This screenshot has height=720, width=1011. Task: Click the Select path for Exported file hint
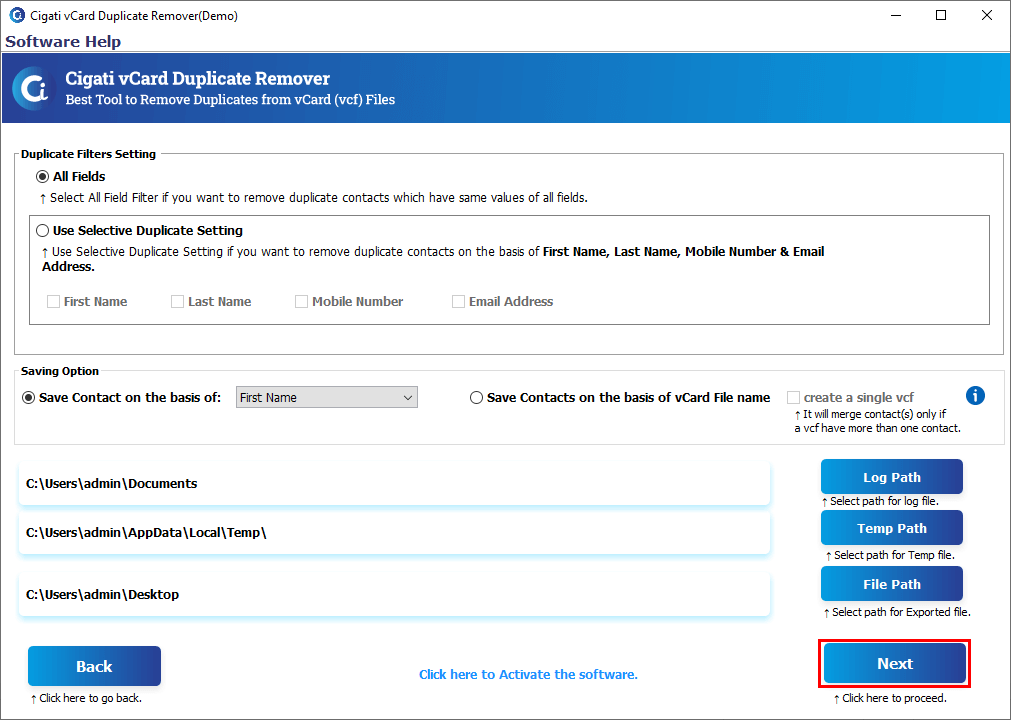click(897, 612)
